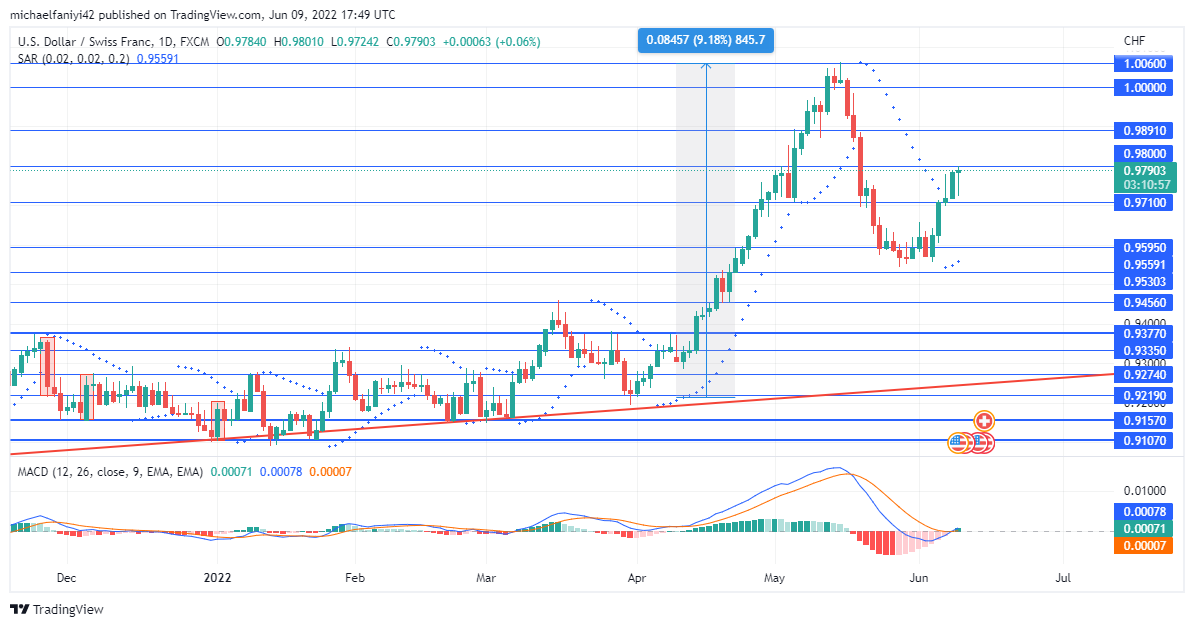This screenshot has height=627, width=1194.
Task: Click the orange signal 0.00007 axis label
Action: (1145, 545)
